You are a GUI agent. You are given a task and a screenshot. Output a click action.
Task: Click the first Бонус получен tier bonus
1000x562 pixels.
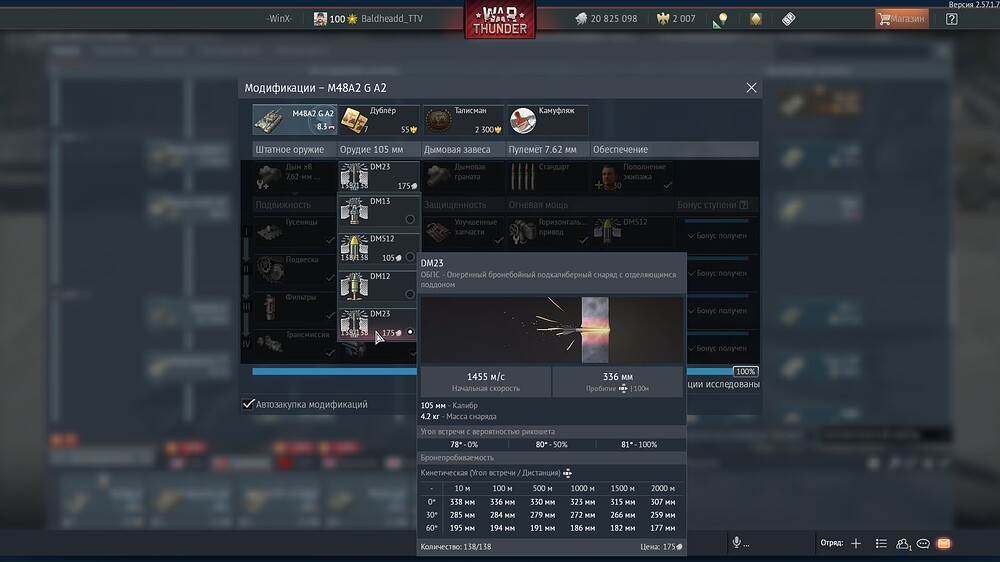click(x=717, y=235)
